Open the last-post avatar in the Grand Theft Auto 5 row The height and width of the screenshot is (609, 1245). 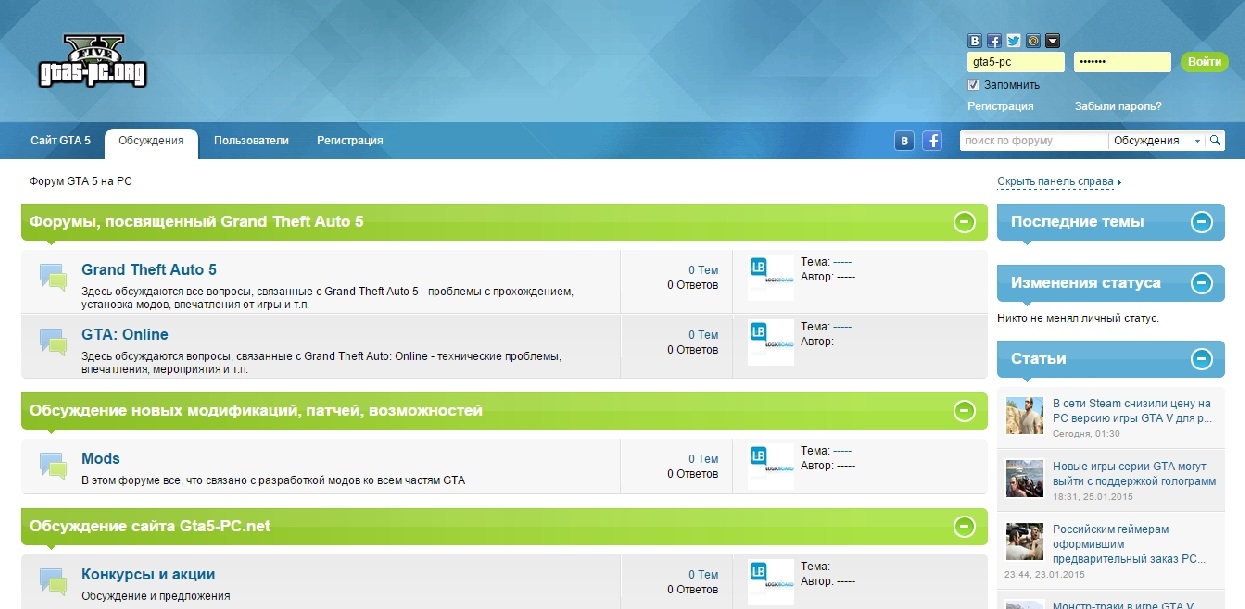(771, 278)
